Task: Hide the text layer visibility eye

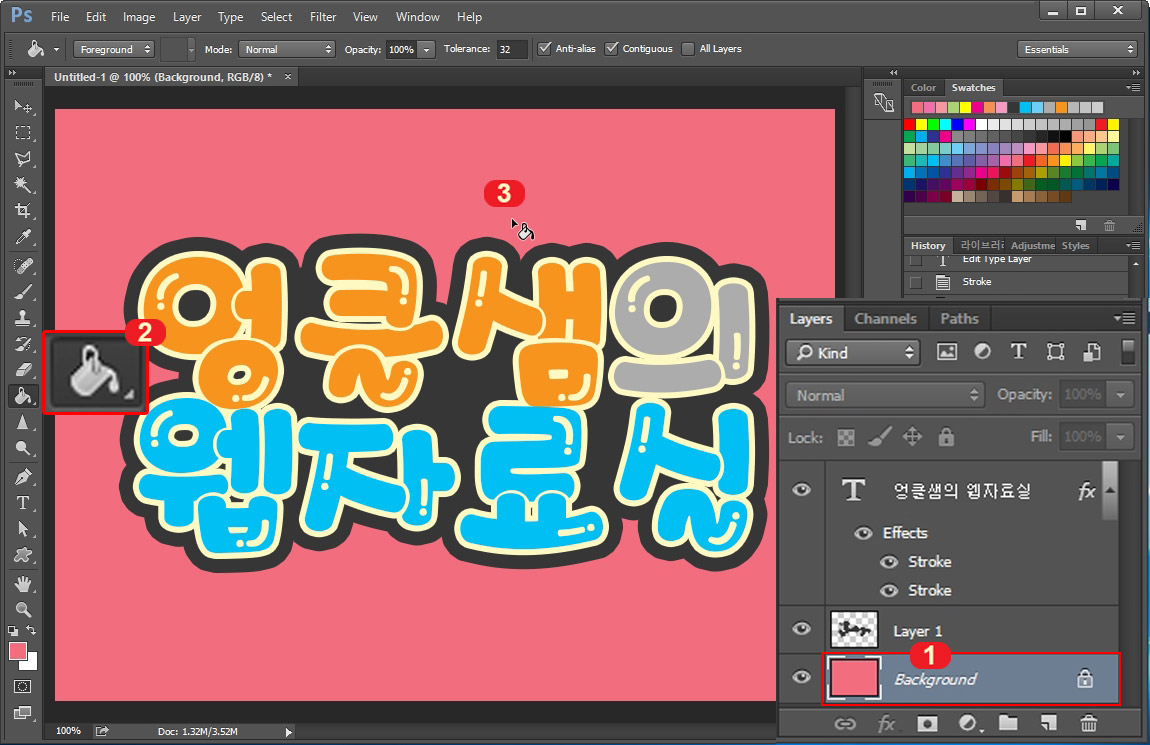Action: (802, 489)
